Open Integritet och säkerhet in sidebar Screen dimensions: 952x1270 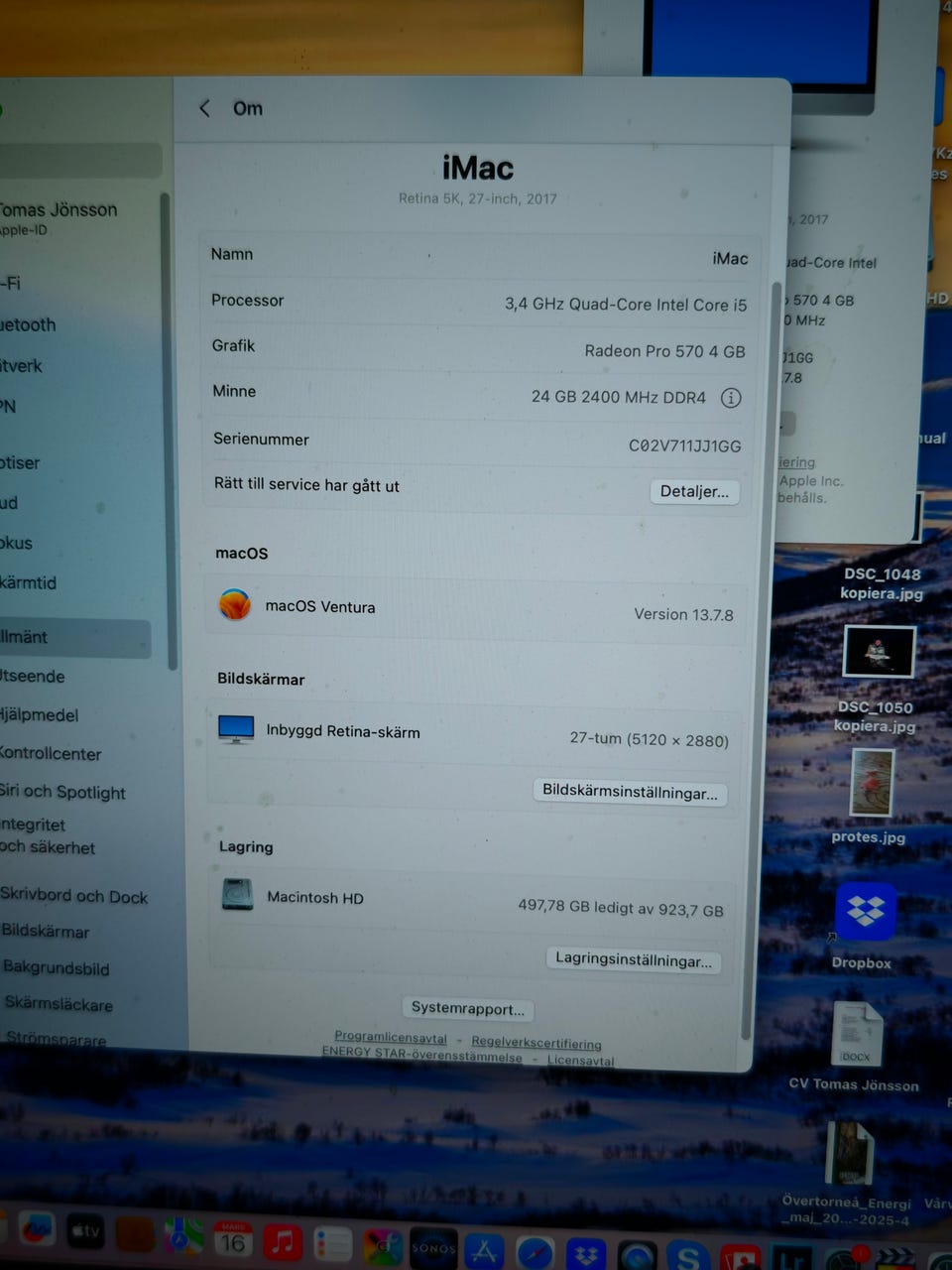[x=49, y=835]
